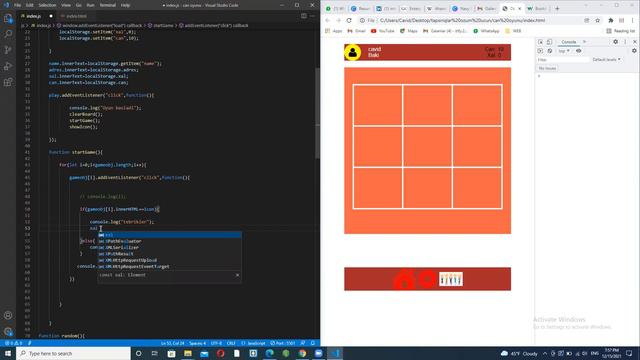Screen dimensions: 640x360
Task: Click the console Filter input field
Action: tap(563, 60)
